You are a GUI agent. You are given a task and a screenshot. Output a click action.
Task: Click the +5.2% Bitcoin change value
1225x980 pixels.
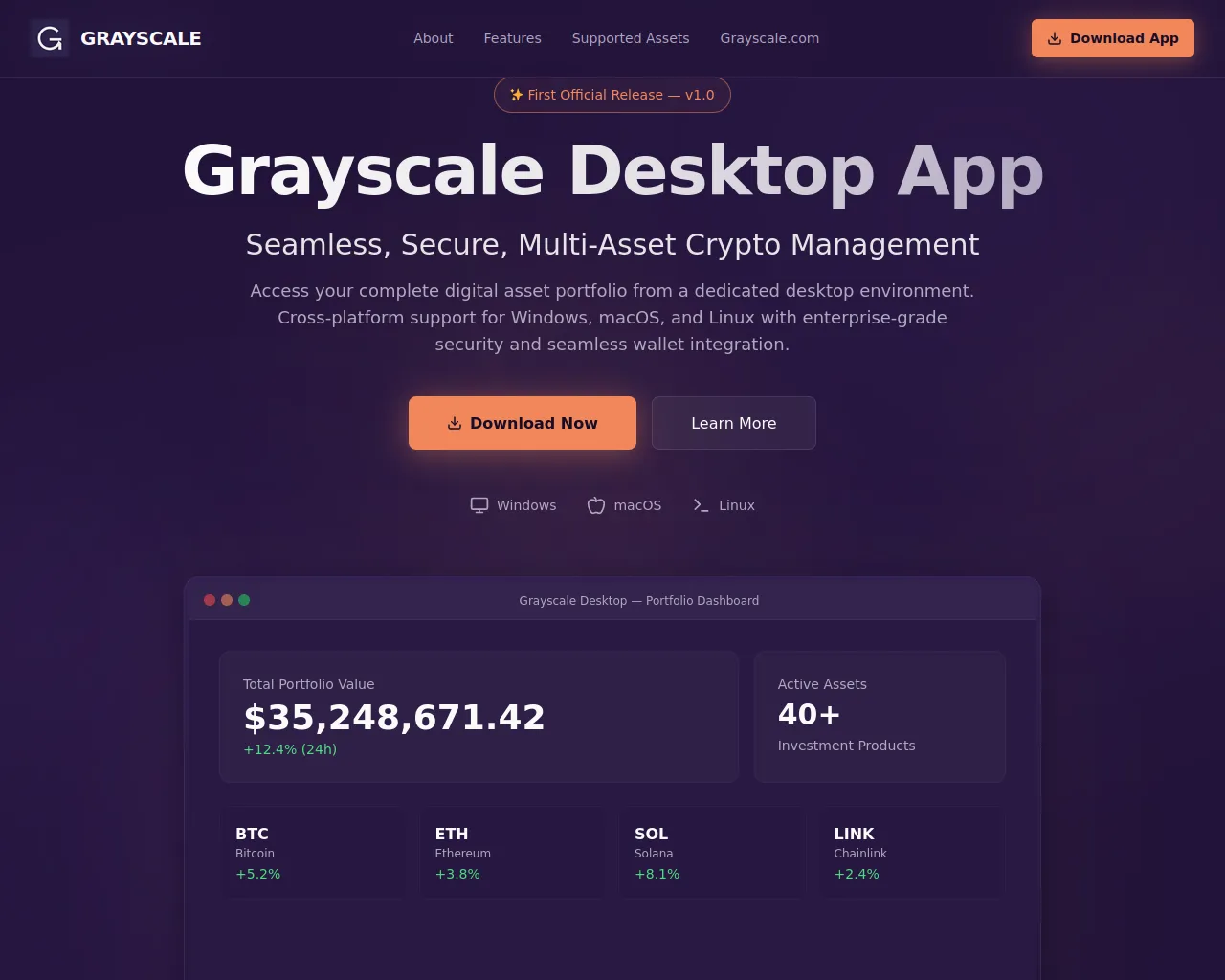pyautogui.click(x=258, y=874)
